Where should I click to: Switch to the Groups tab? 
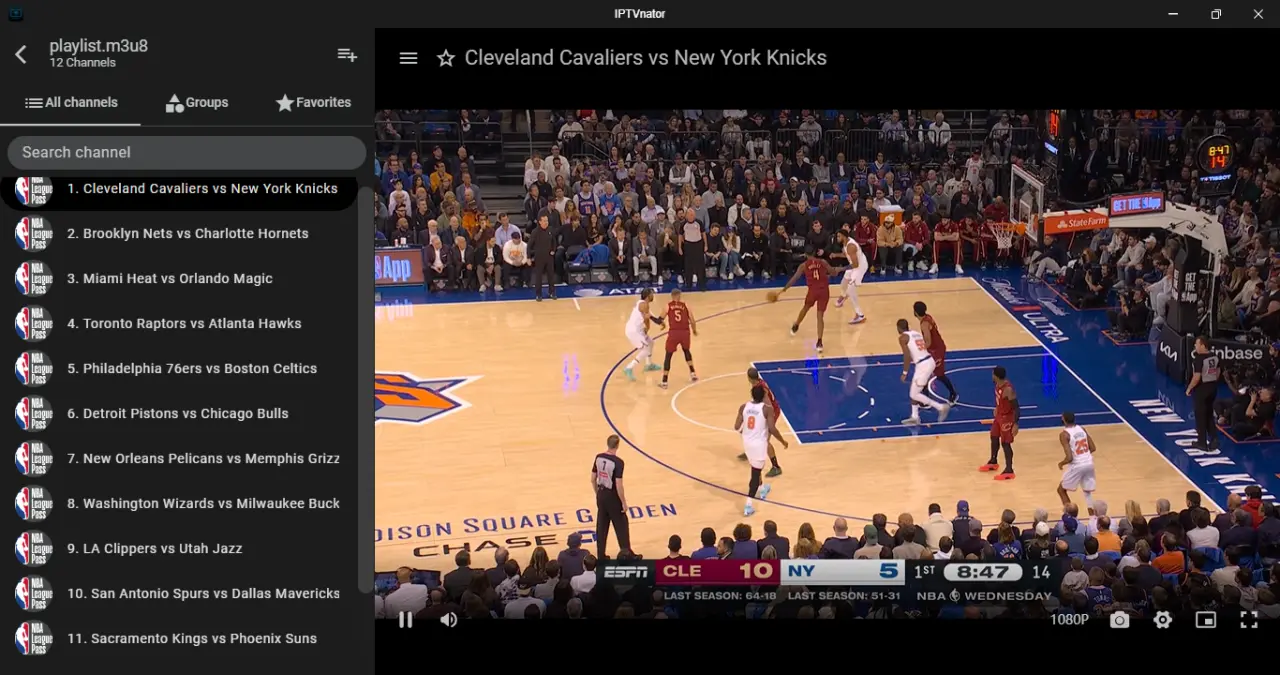[x=197, y=102]
